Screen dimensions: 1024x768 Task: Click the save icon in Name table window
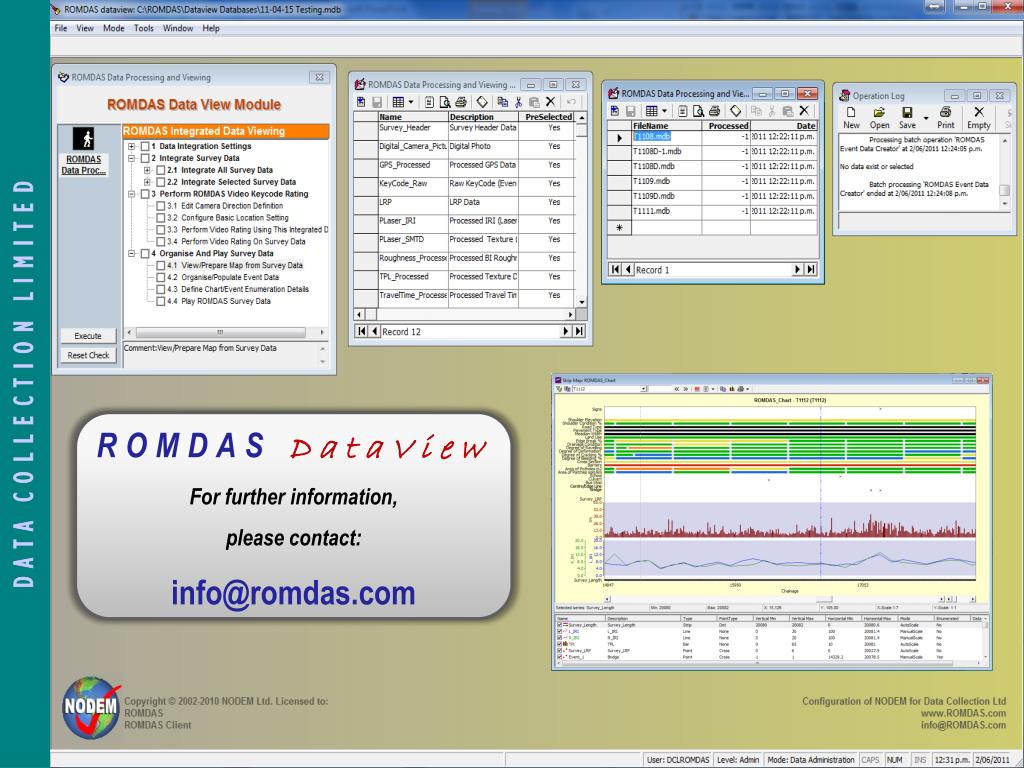(x=377, y=102)
